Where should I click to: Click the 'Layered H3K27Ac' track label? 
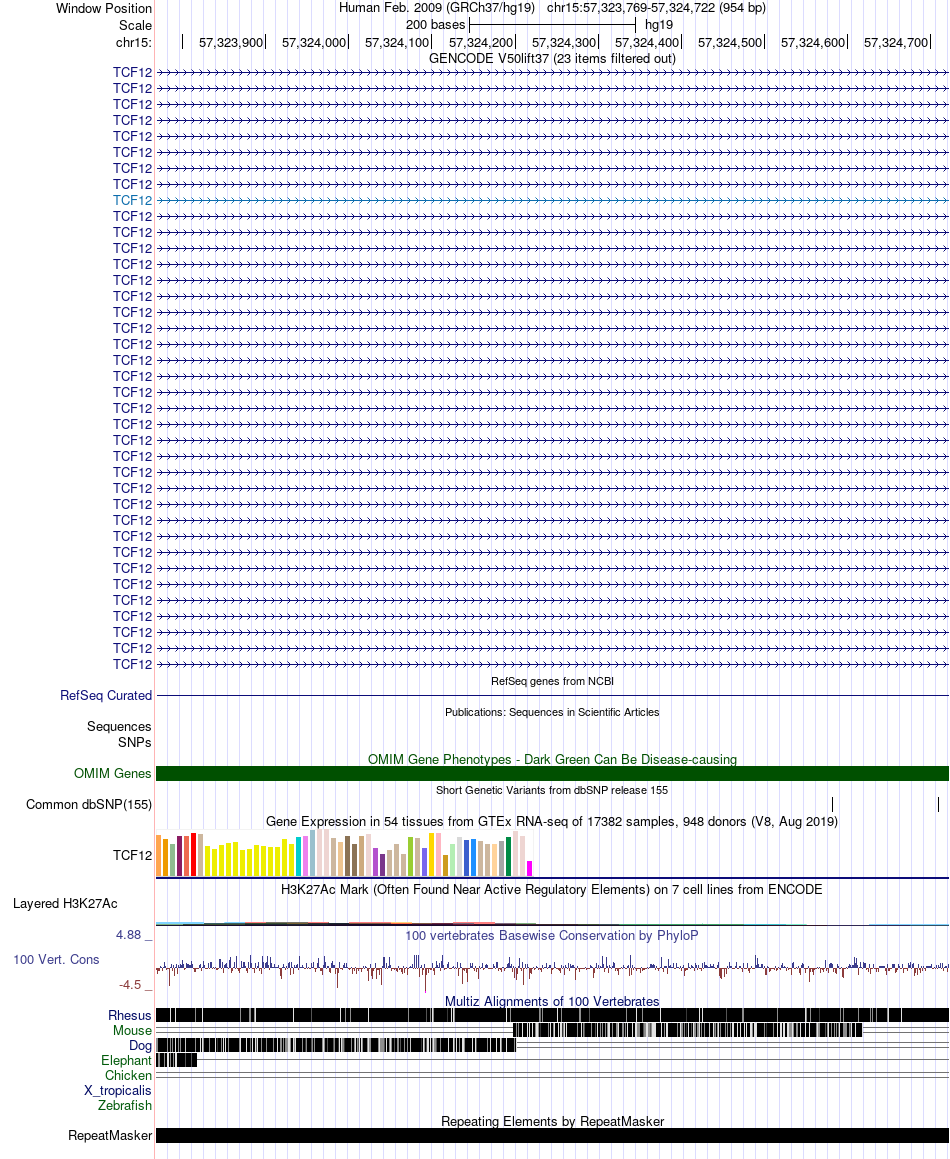pos(65,903)
